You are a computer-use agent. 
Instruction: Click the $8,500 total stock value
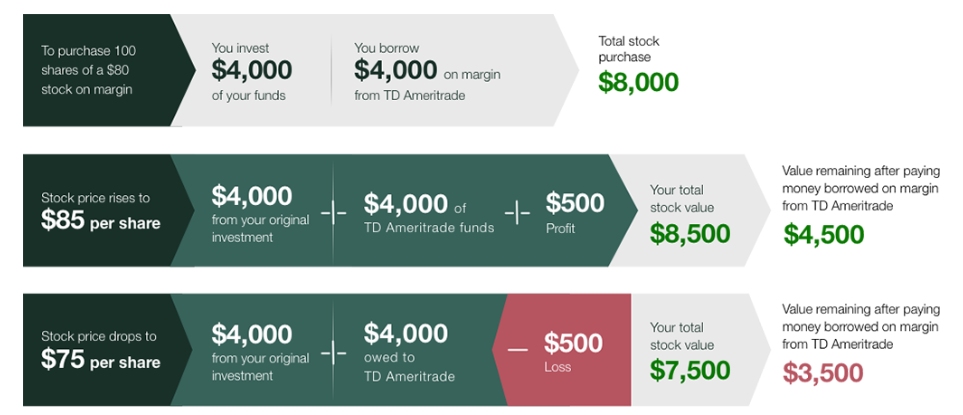[x=690, y=233]
